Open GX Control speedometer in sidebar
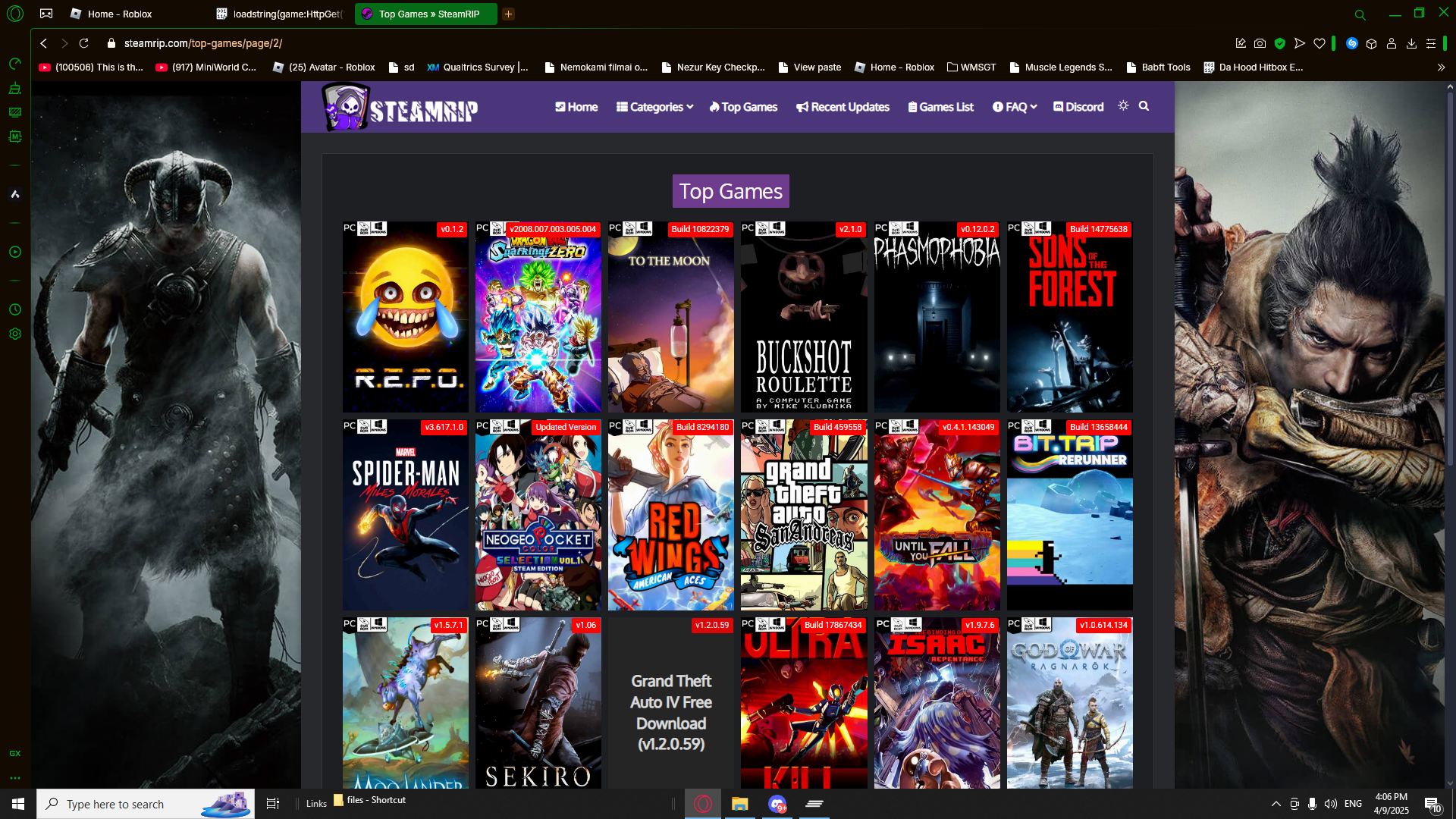The image size is (1456, 819). [x=14, y=64]
